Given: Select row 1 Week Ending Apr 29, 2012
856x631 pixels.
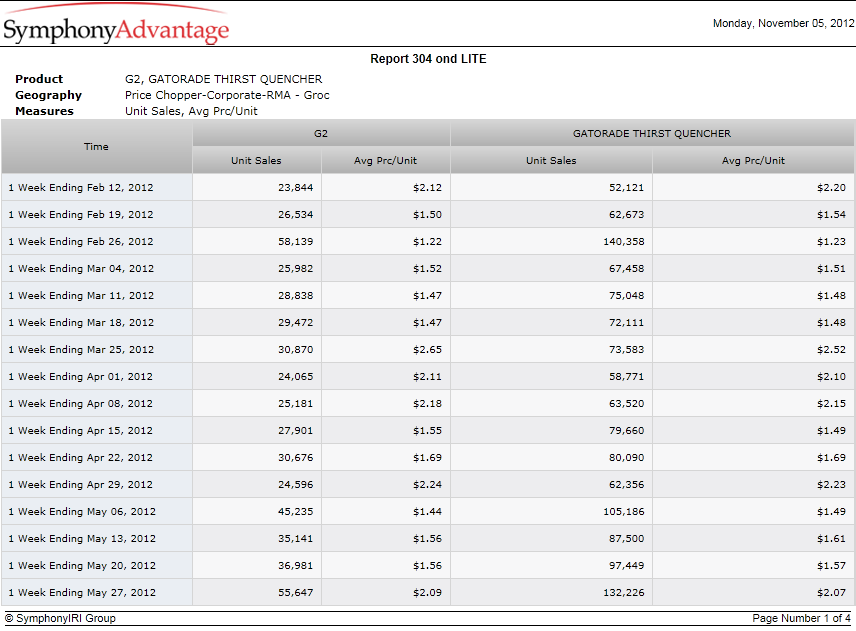Looking at the screenshot, I should tap(428, 485).
